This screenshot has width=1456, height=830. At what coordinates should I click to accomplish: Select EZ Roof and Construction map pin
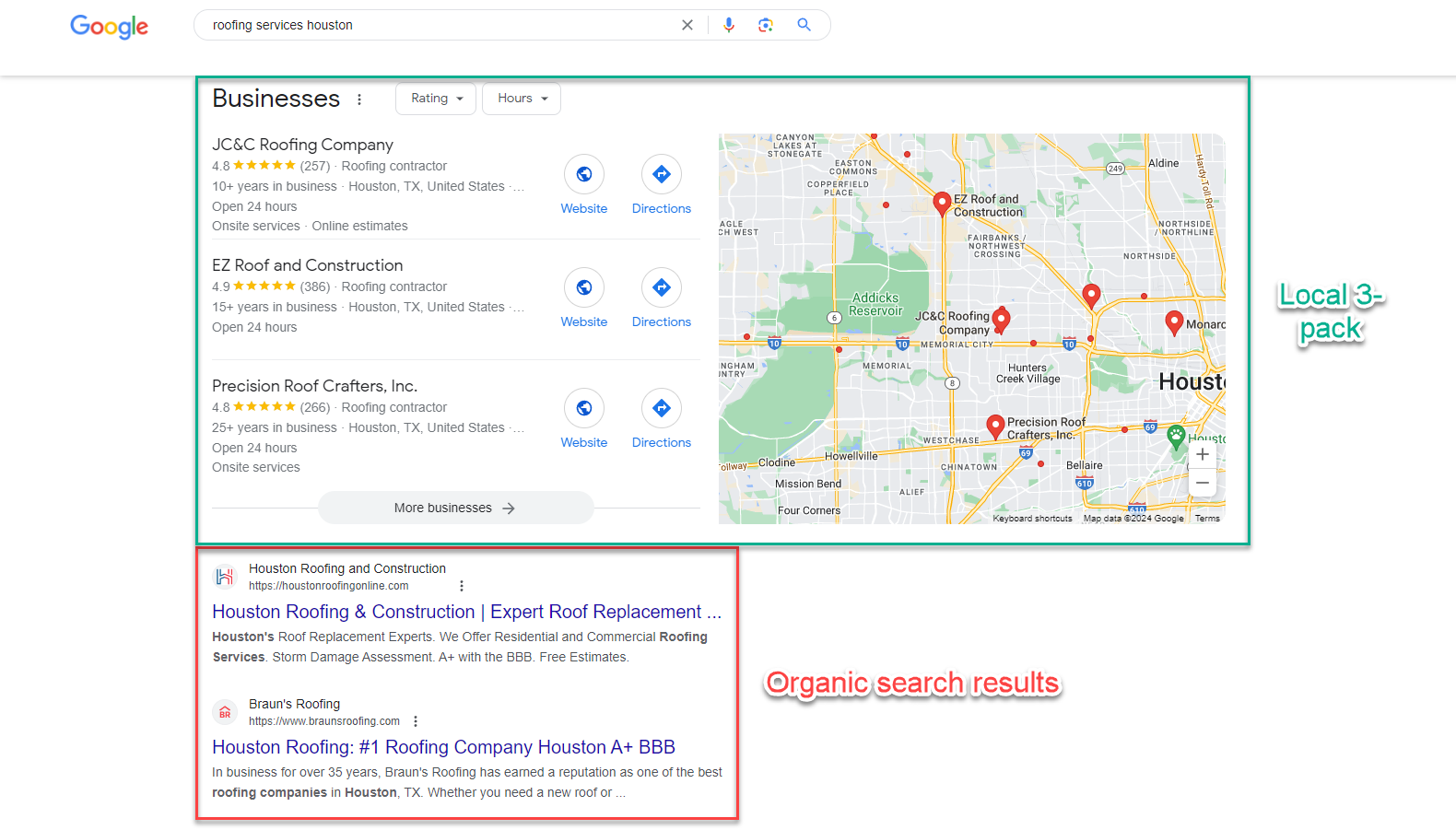pos(942,204)
